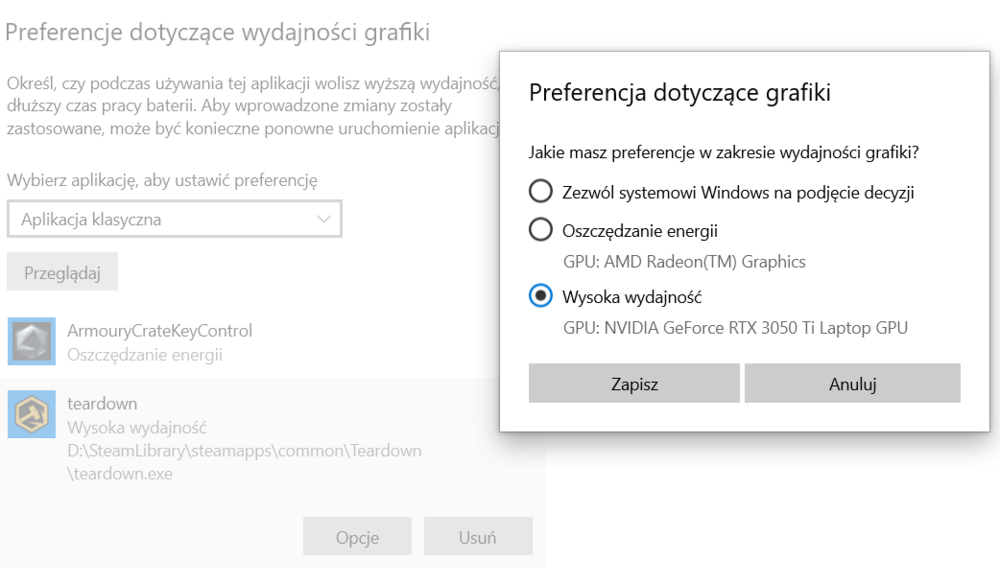Click the ArmouryCrateKeyControl app icon
Screen dimensions: 1000x583
31,341
